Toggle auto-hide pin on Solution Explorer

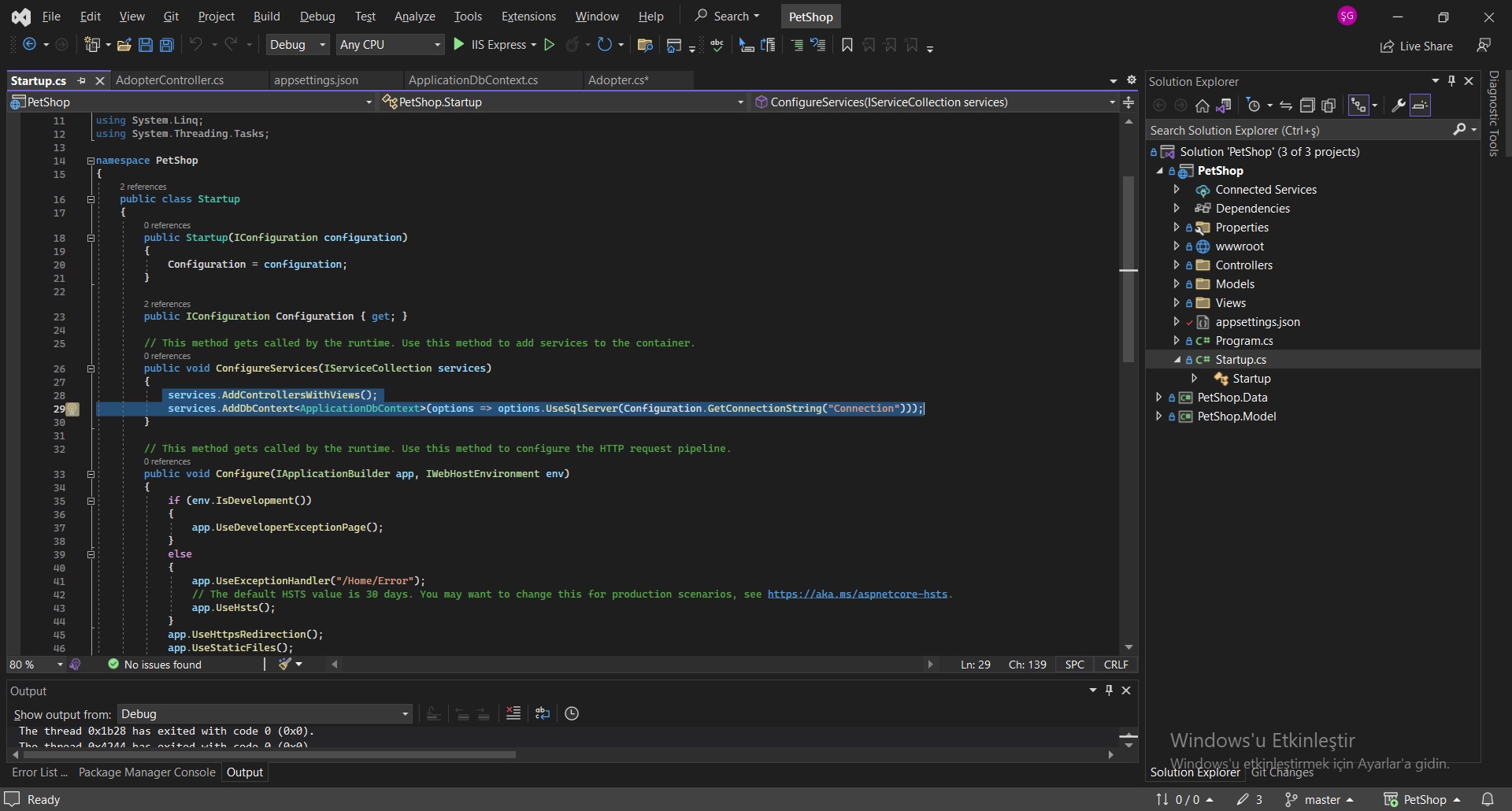(x=1452, y=80)
